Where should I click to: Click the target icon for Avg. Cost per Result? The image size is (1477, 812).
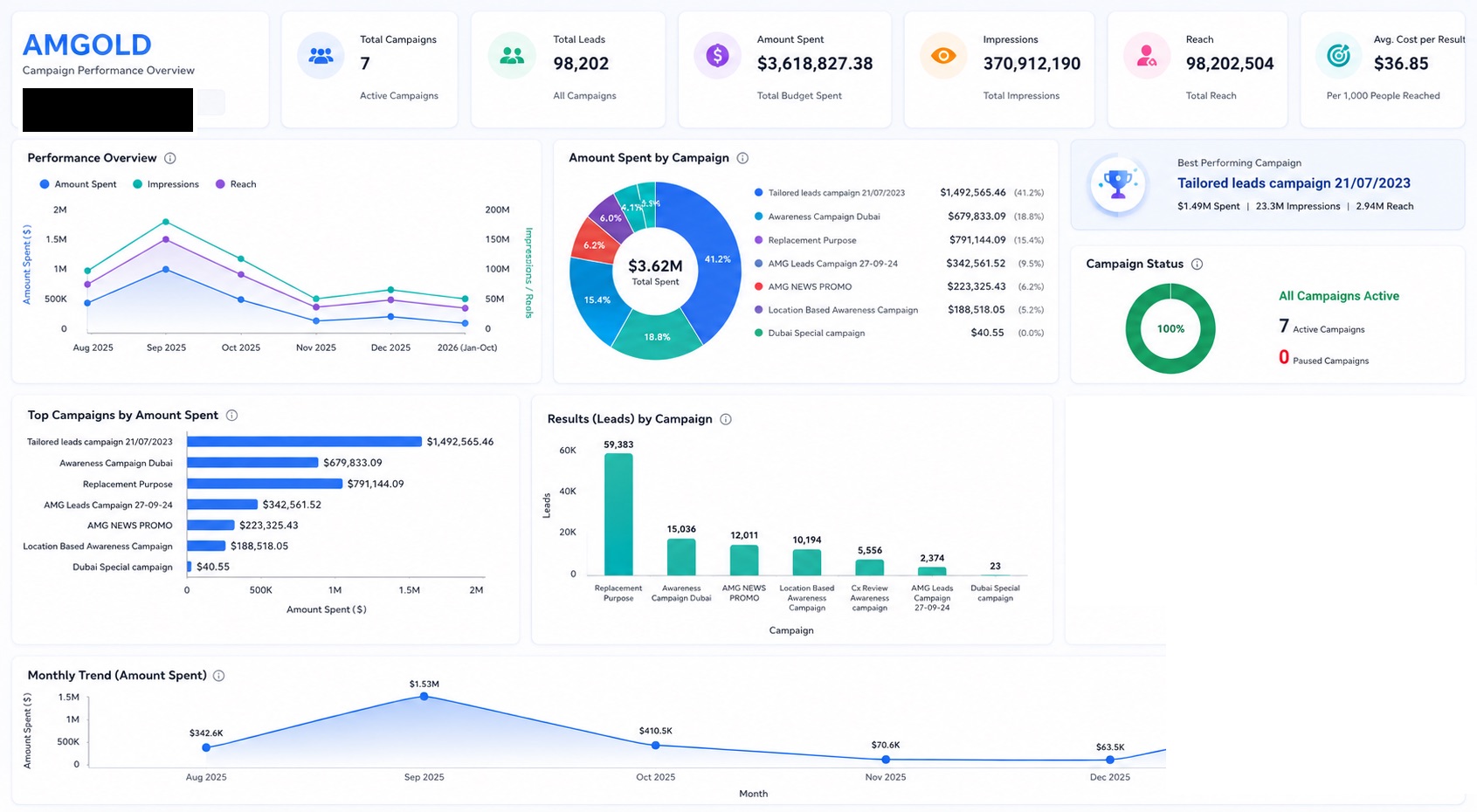coord(1338,56)
